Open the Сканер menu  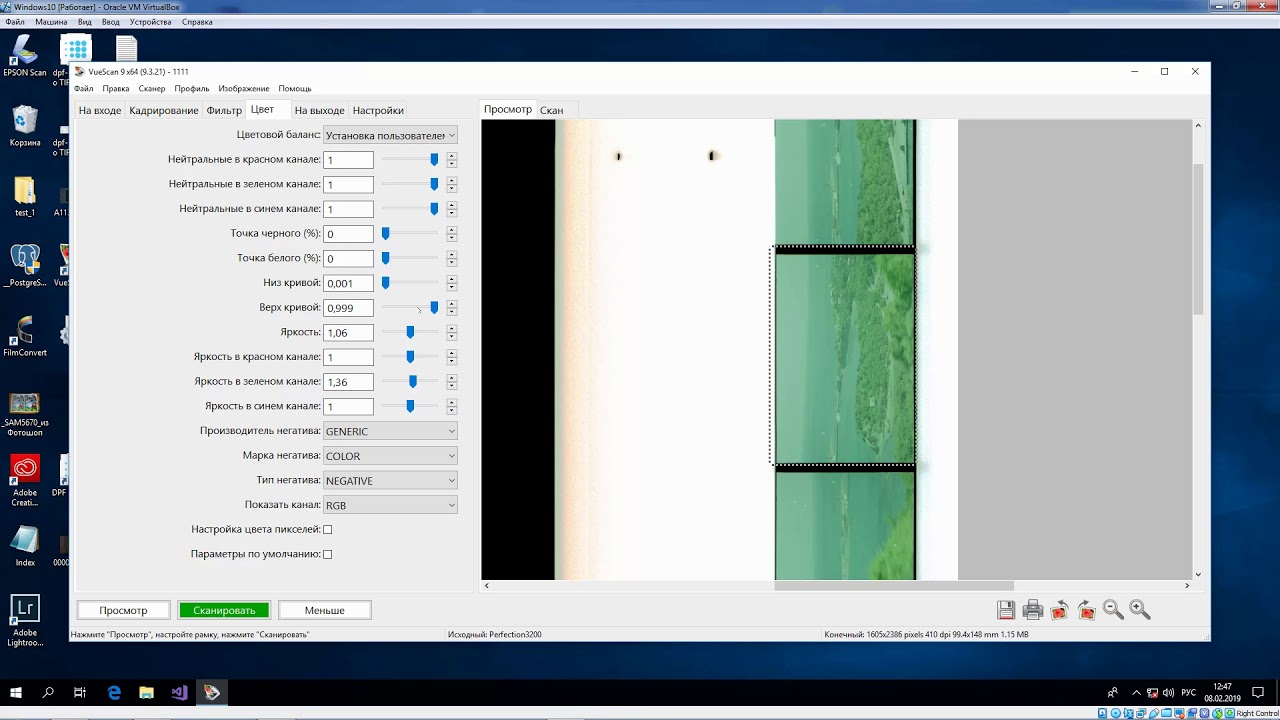point(152,89)
